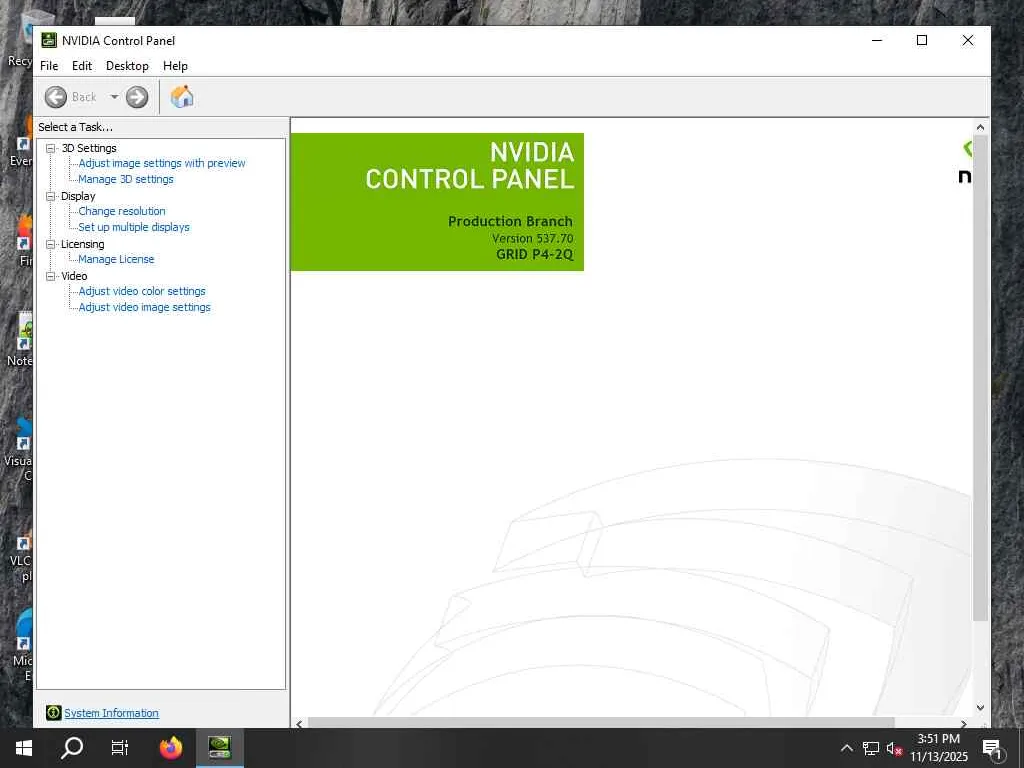Open Adjust video image settings

144,307
